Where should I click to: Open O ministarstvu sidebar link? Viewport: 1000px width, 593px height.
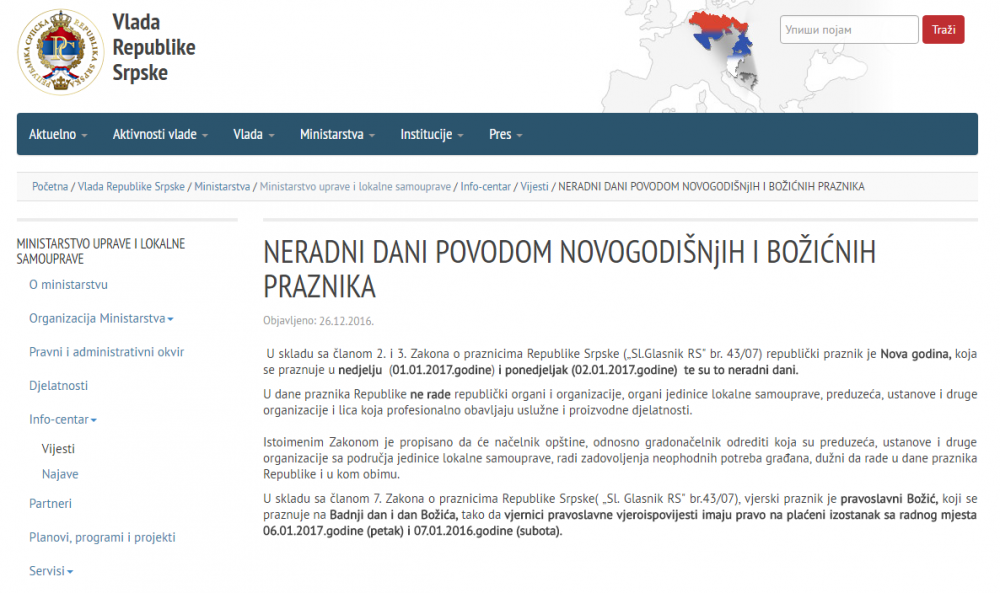click(x=68, y=285)
